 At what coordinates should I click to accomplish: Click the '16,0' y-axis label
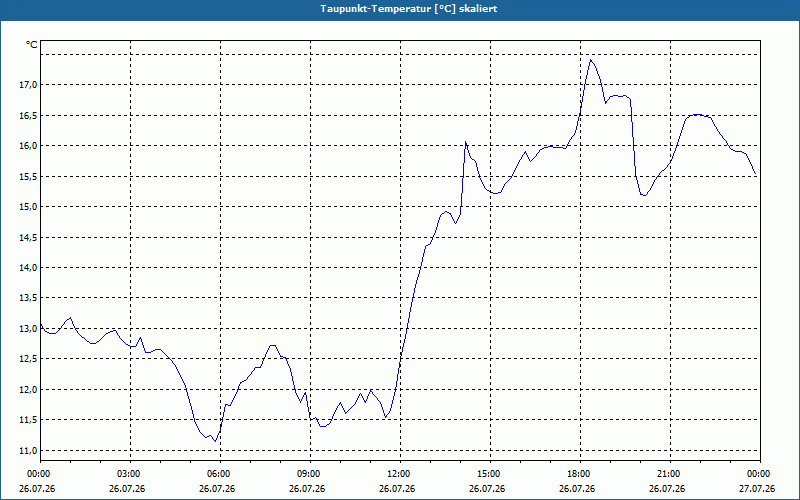tap(28, 146)
